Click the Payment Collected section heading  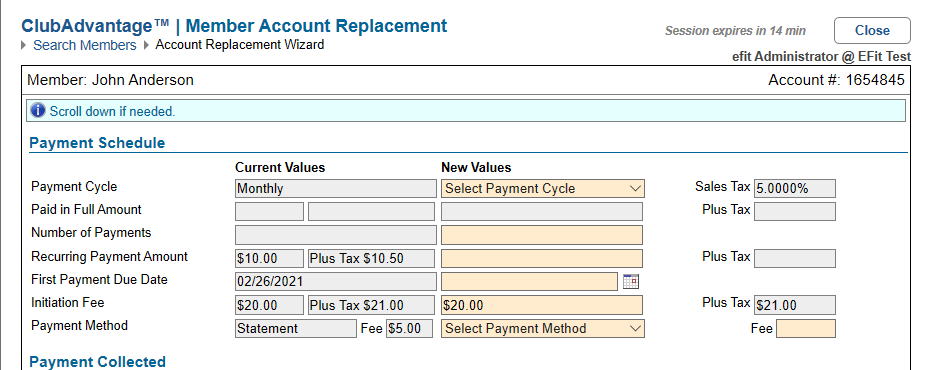tap(97, 362)
